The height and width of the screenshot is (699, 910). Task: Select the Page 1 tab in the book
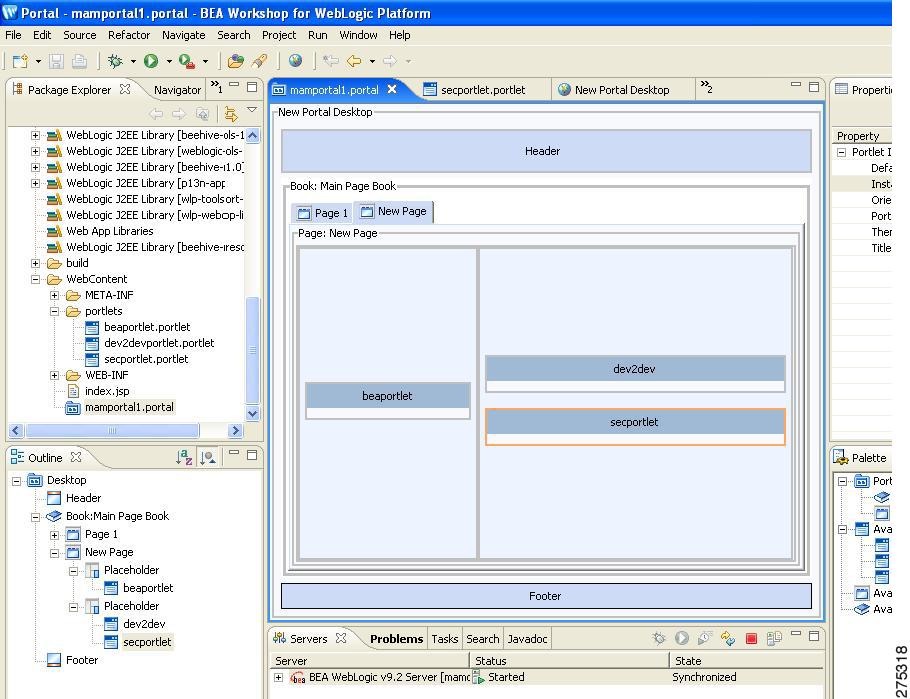322,213
